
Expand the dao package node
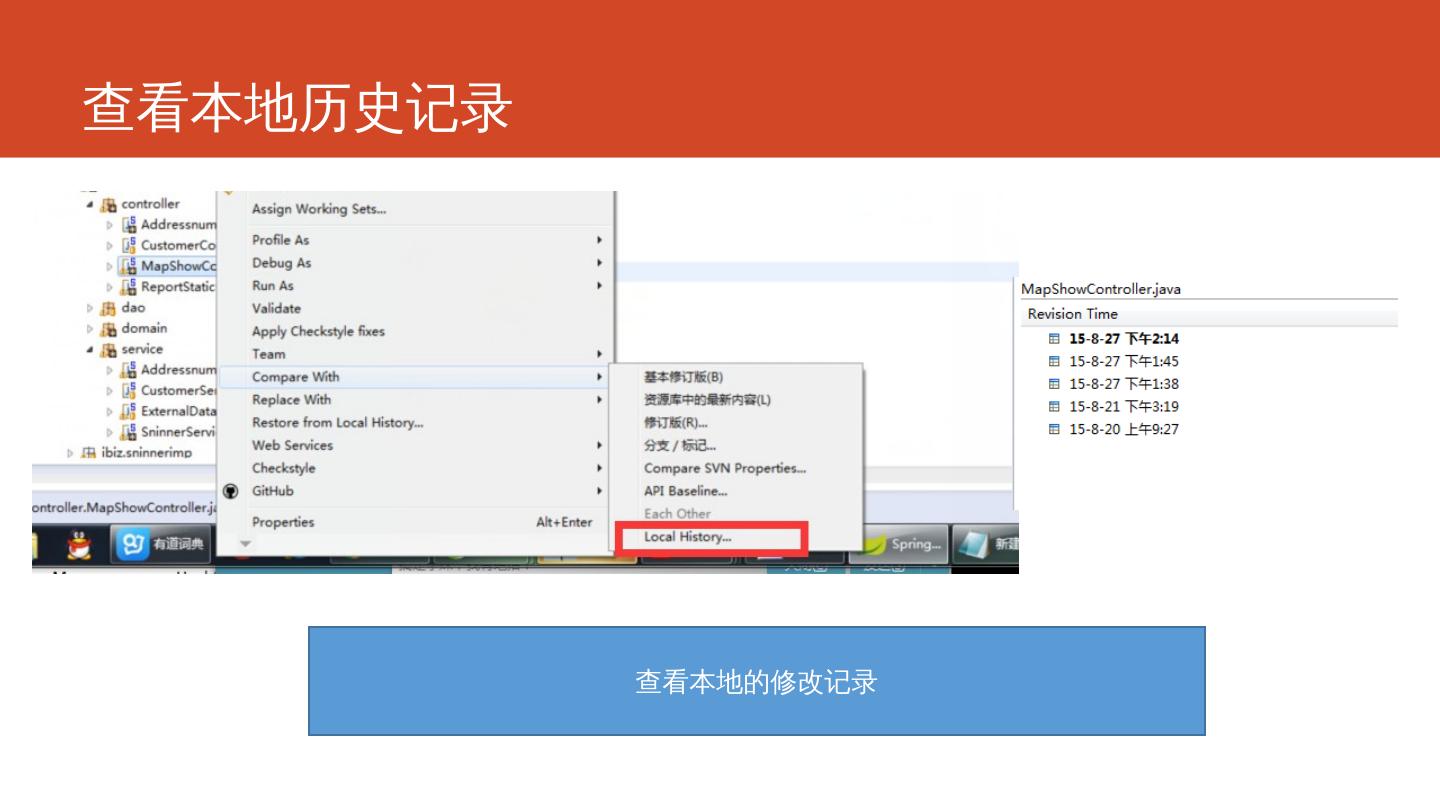[90, 308]
